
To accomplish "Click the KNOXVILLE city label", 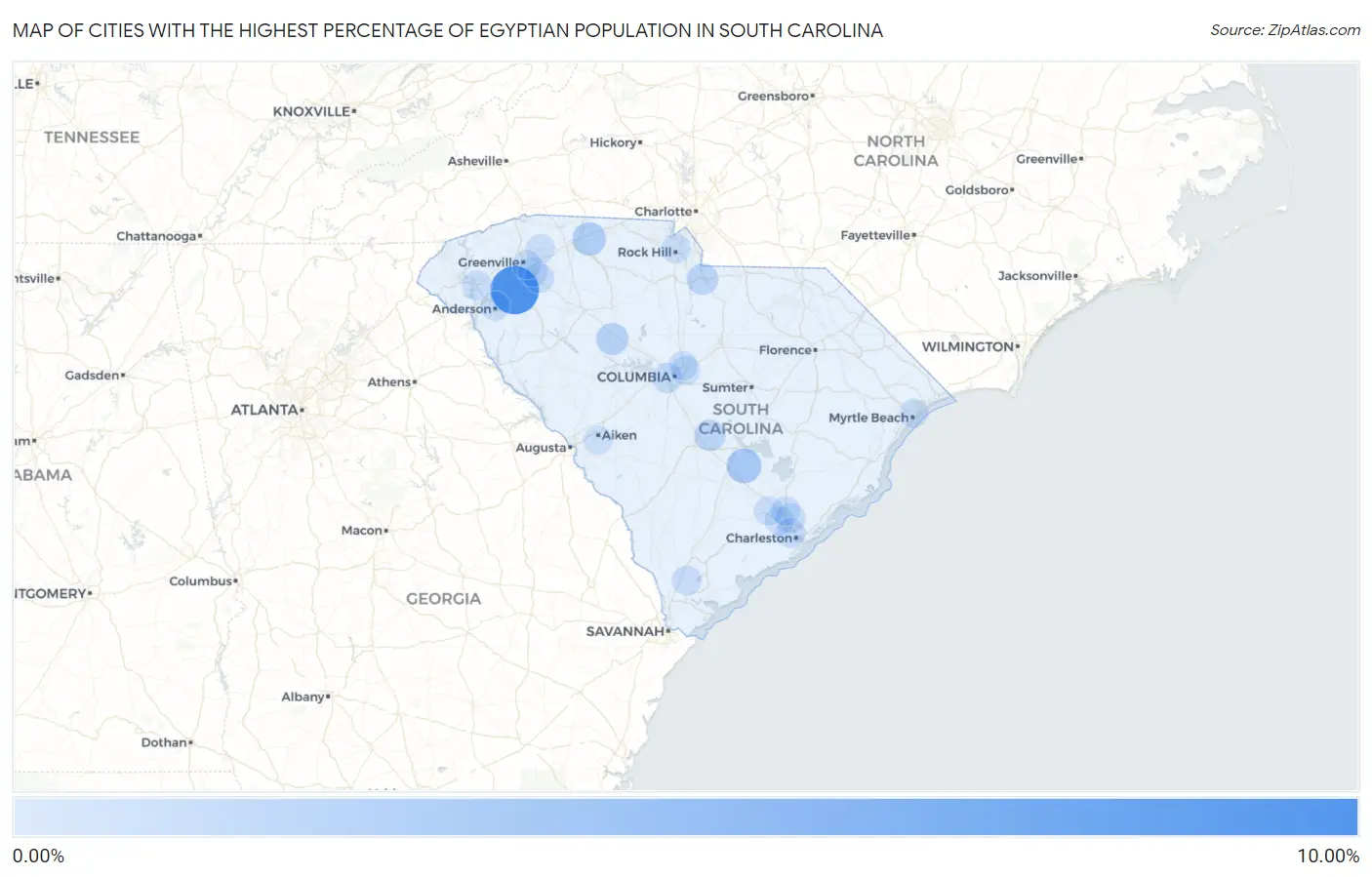I will point(311,111).
